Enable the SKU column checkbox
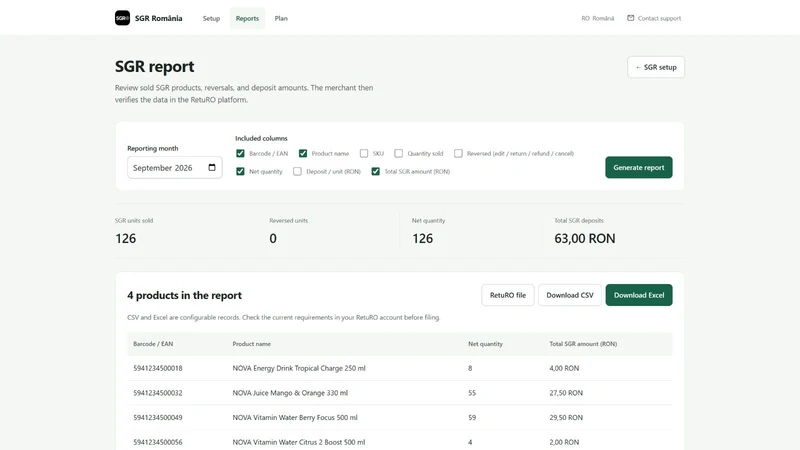 coord(364,153)
